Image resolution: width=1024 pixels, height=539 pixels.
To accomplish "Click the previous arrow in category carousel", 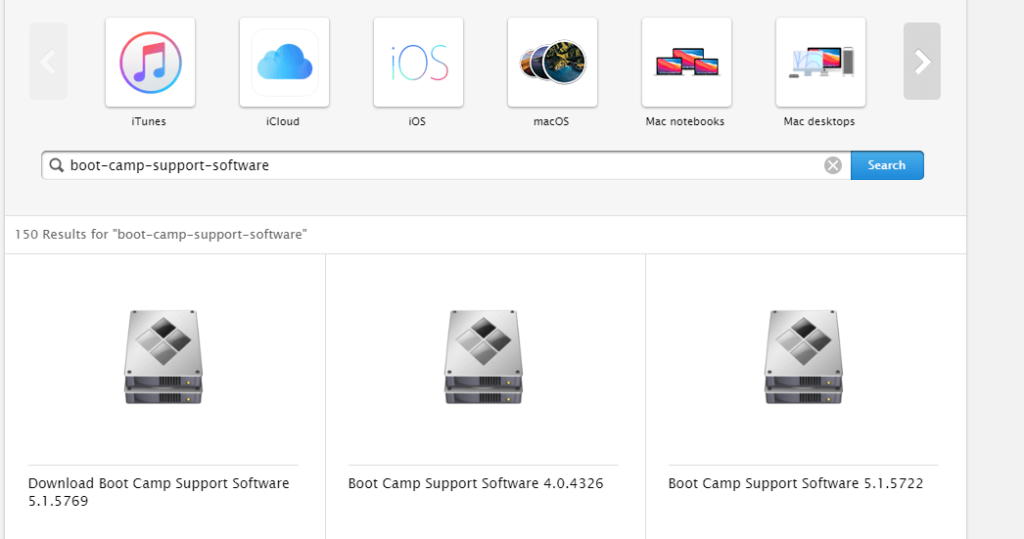I will tap(48, 61).
